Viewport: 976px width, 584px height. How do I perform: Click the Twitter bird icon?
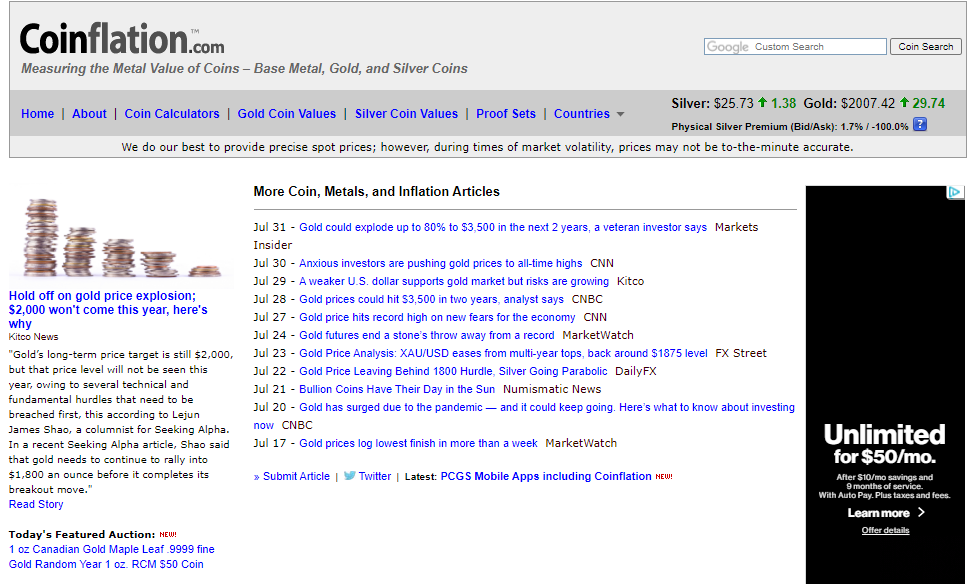[350, 476]
